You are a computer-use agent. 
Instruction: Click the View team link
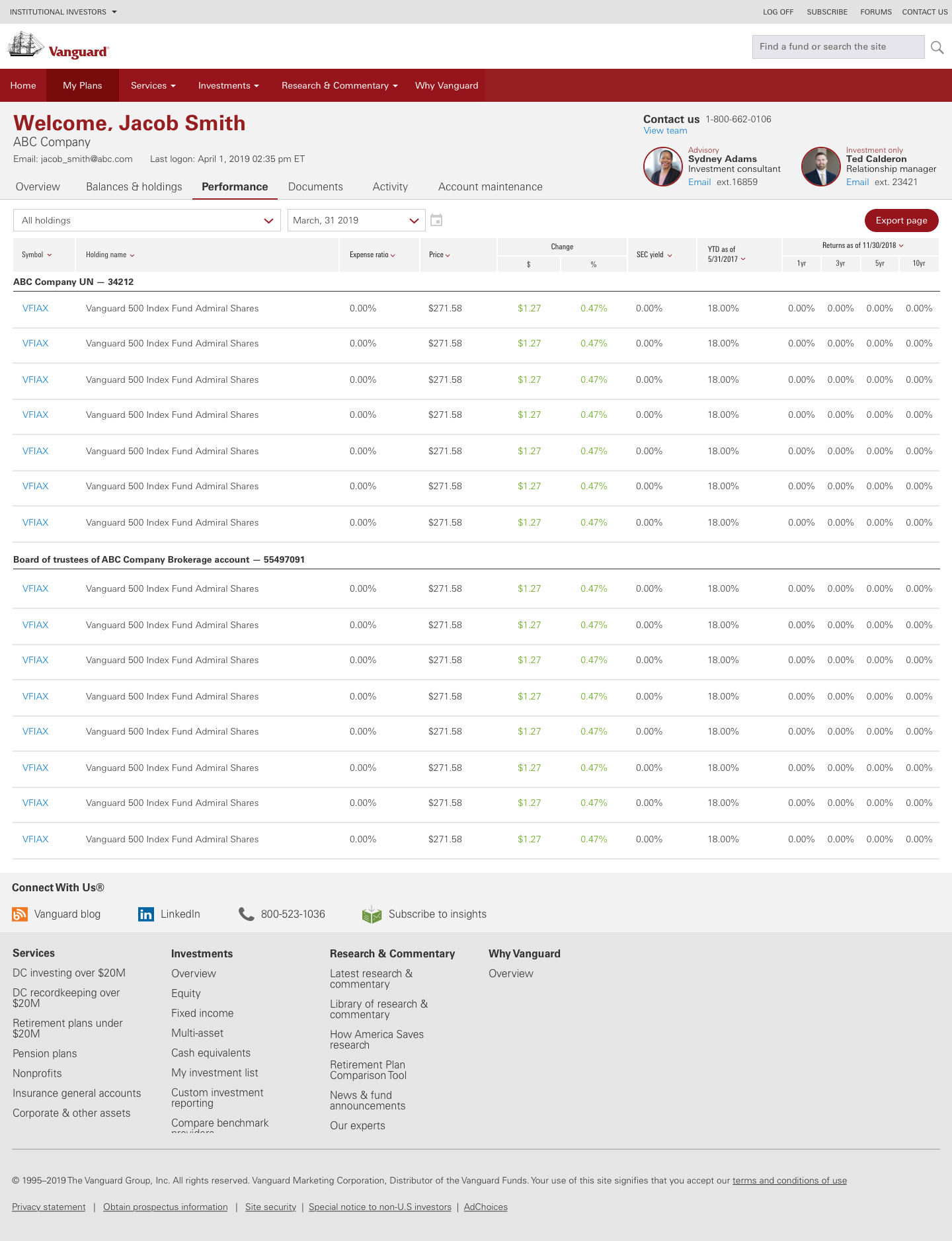pyautogui.click(x=665, y=130)
